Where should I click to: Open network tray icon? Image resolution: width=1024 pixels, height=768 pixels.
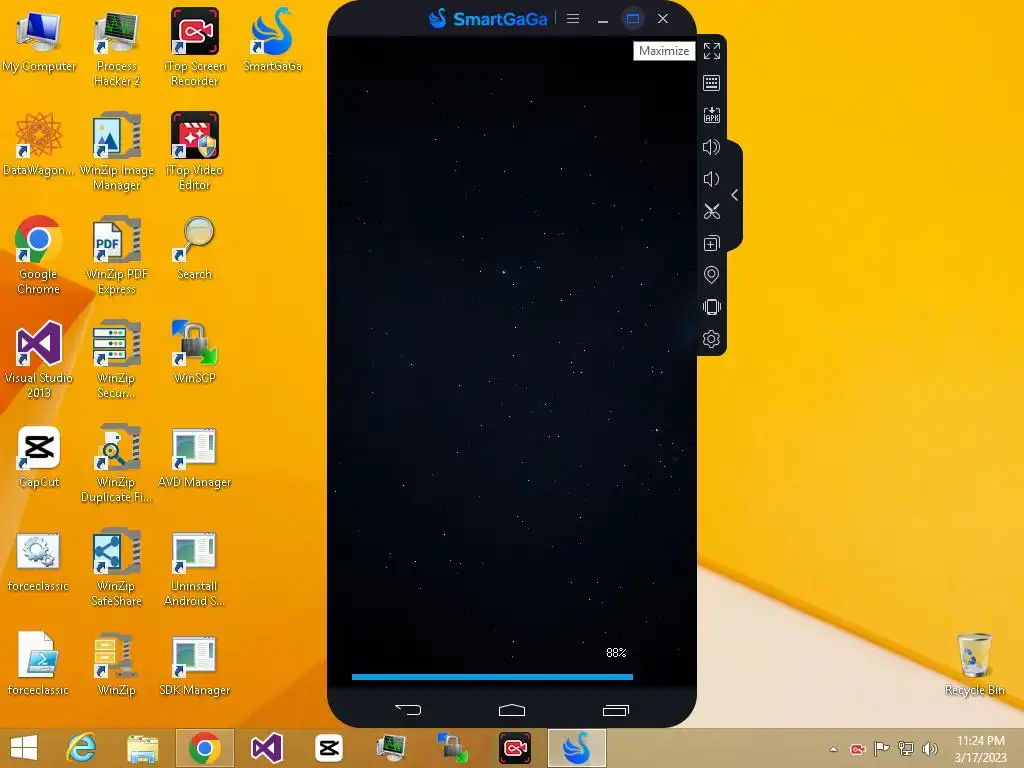(906, 749)
